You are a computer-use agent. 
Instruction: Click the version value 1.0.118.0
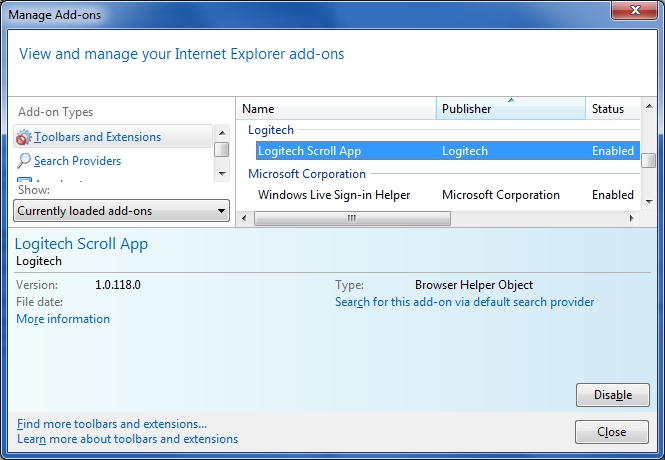pos(117,285)
